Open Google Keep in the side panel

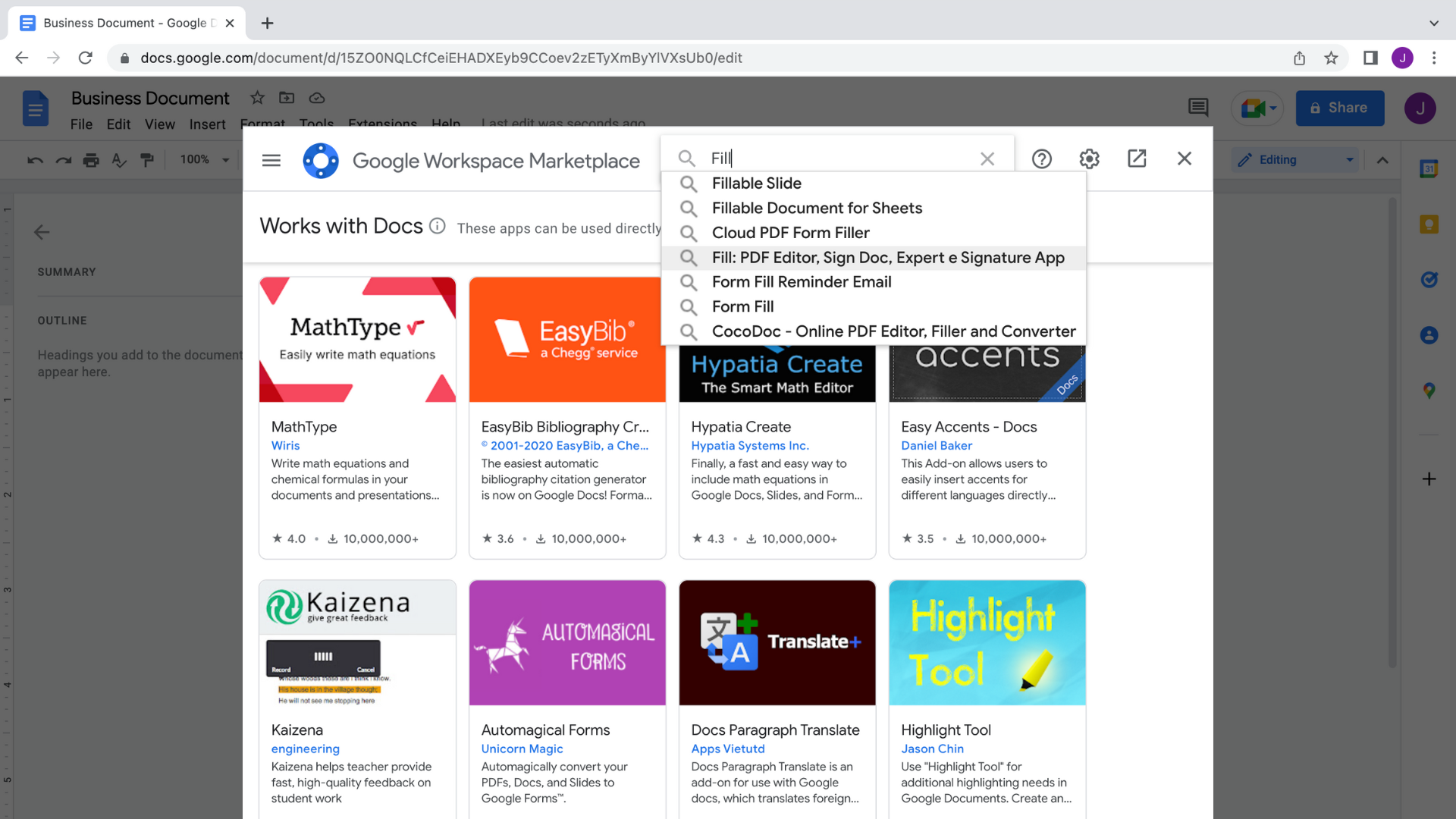click(1429, 224)
